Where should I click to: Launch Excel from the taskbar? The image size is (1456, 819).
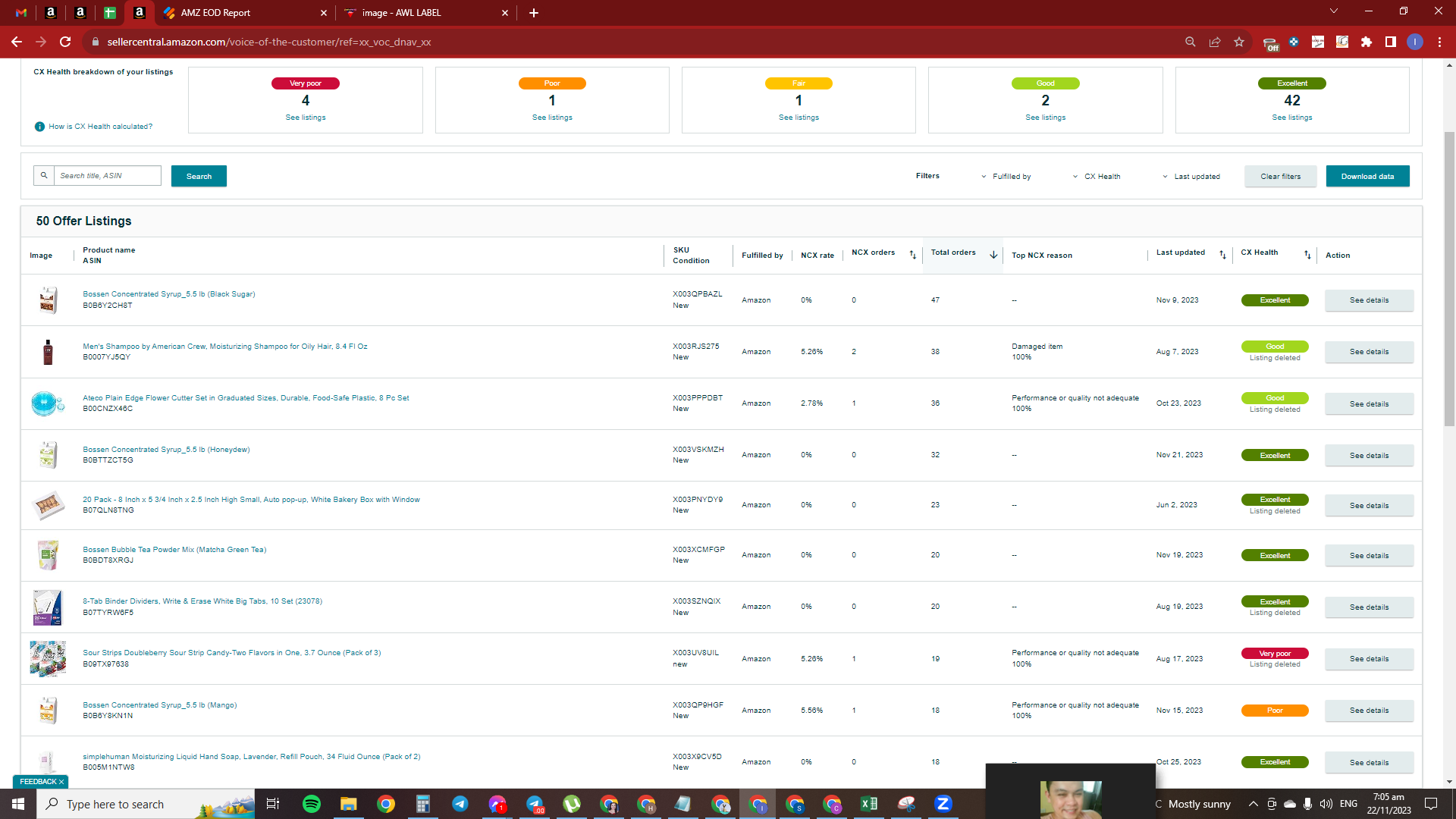(x=869, y=804)
